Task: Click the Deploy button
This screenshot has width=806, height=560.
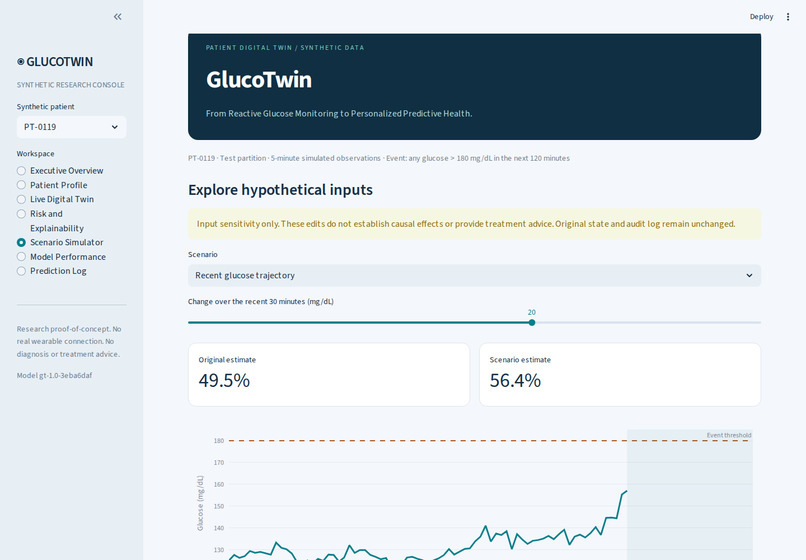Action: click(x=761, y=16)
